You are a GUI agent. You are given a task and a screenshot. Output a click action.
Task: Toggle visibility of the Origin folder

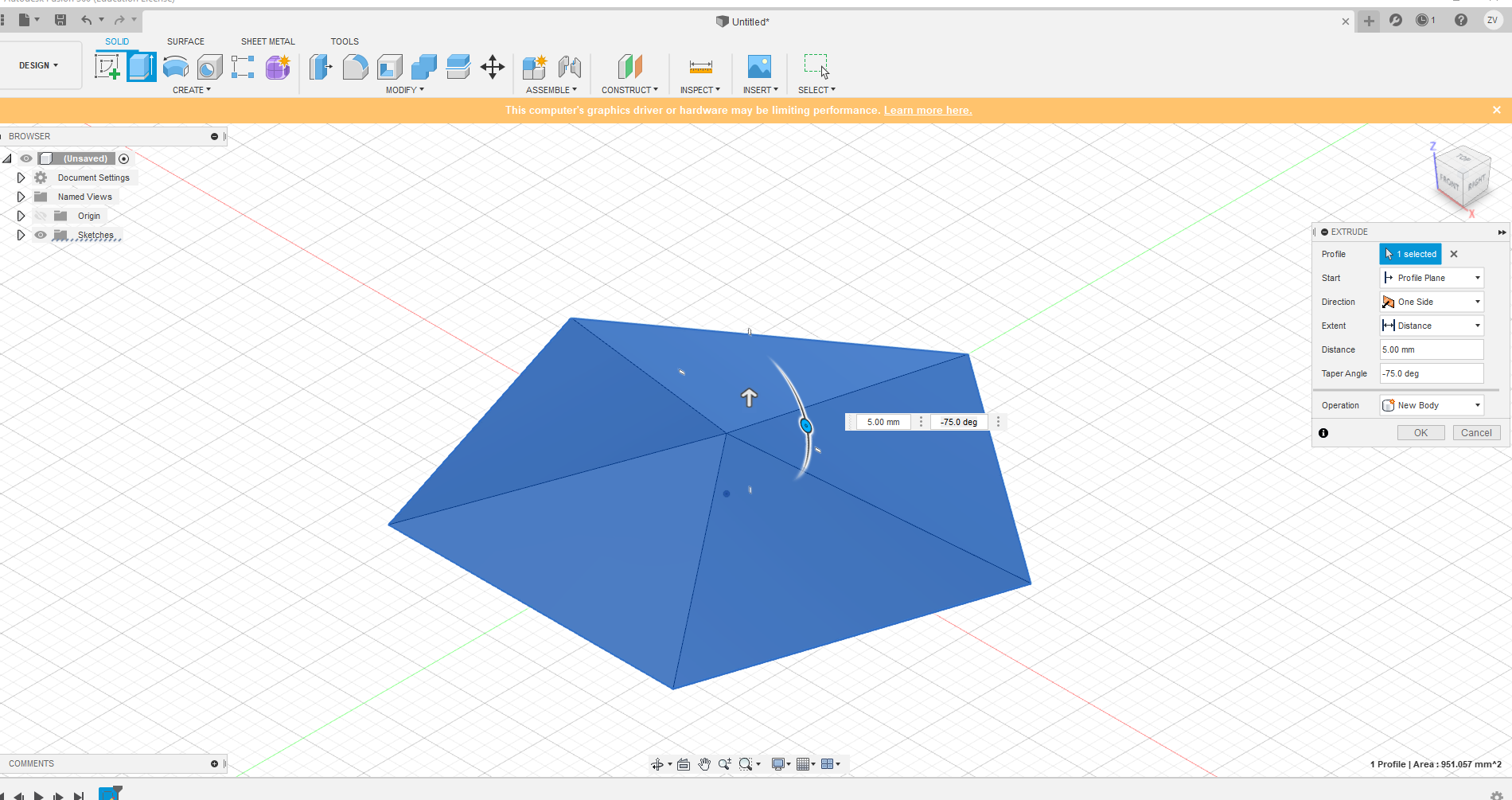click(41, 216)
